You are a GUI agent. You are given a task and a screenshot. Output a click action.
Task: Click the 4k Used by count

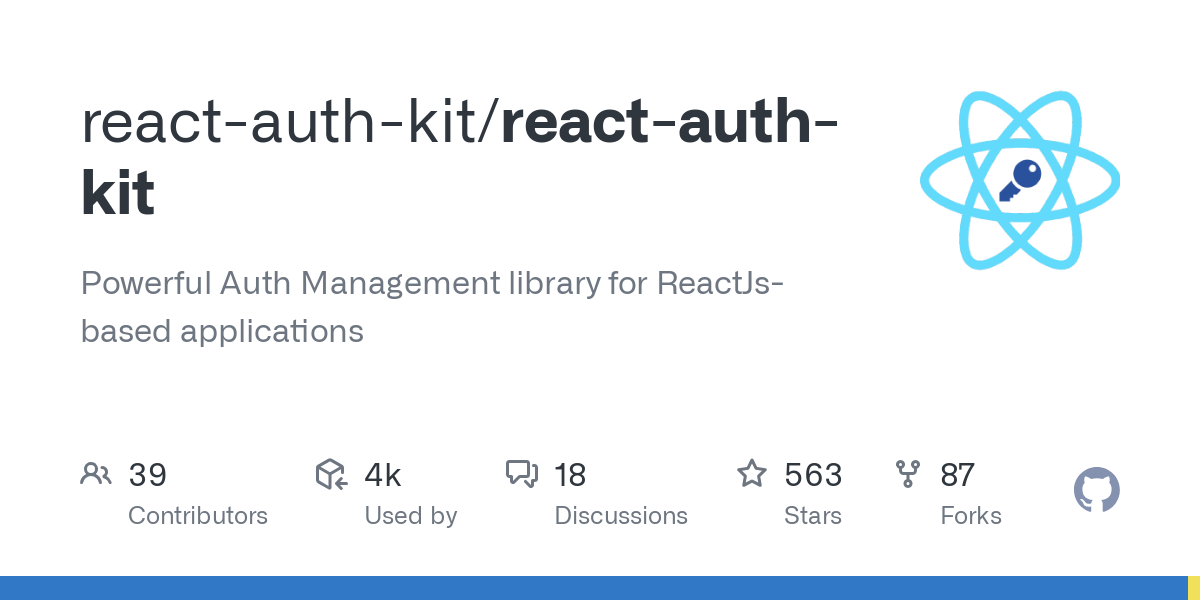(381, 474)
